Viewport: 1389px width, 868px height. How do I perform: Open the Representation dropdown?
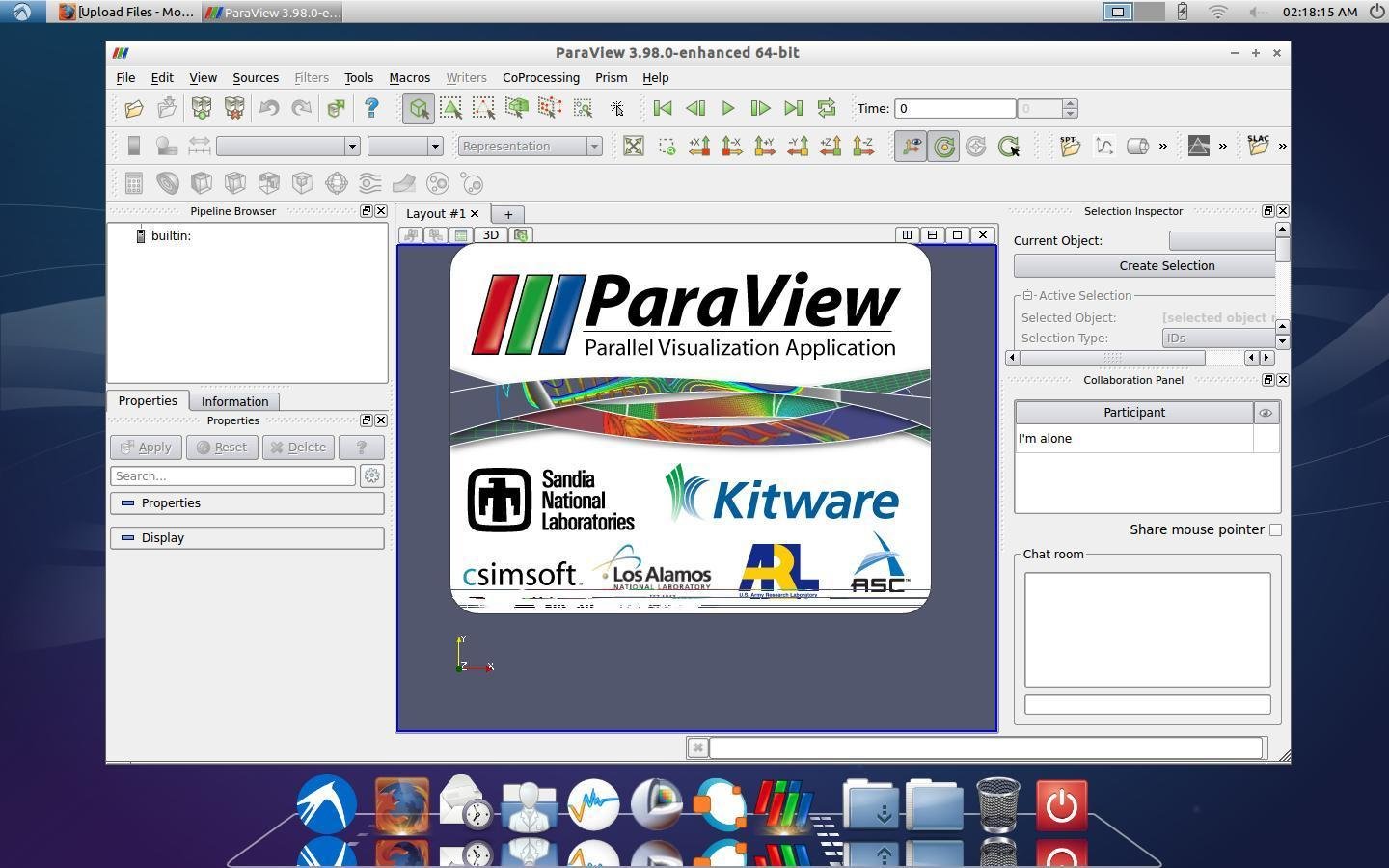coord(531,146)
